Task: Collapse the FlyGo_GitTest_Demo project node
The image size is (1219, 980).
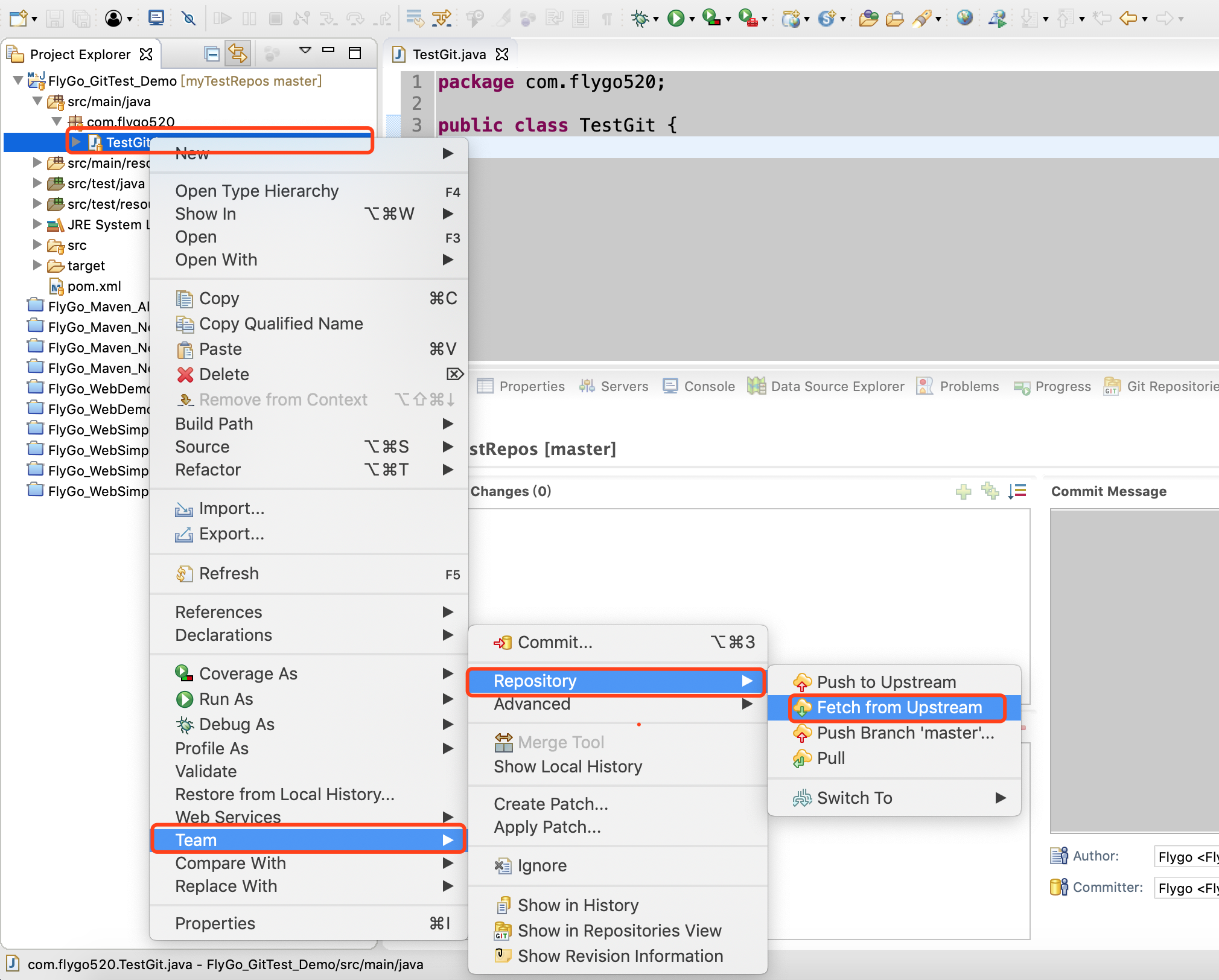Action: 18,80
